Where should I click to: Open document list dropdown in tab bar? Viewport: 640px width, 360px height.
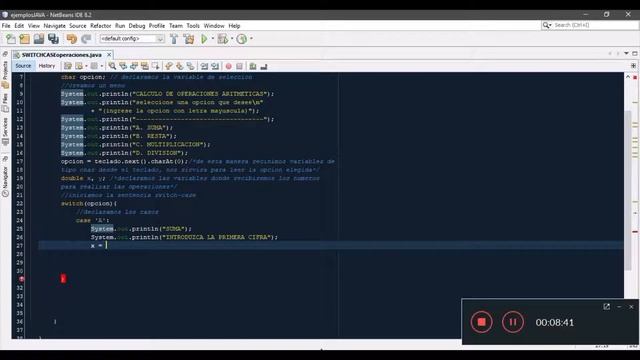tap(626, 53)
